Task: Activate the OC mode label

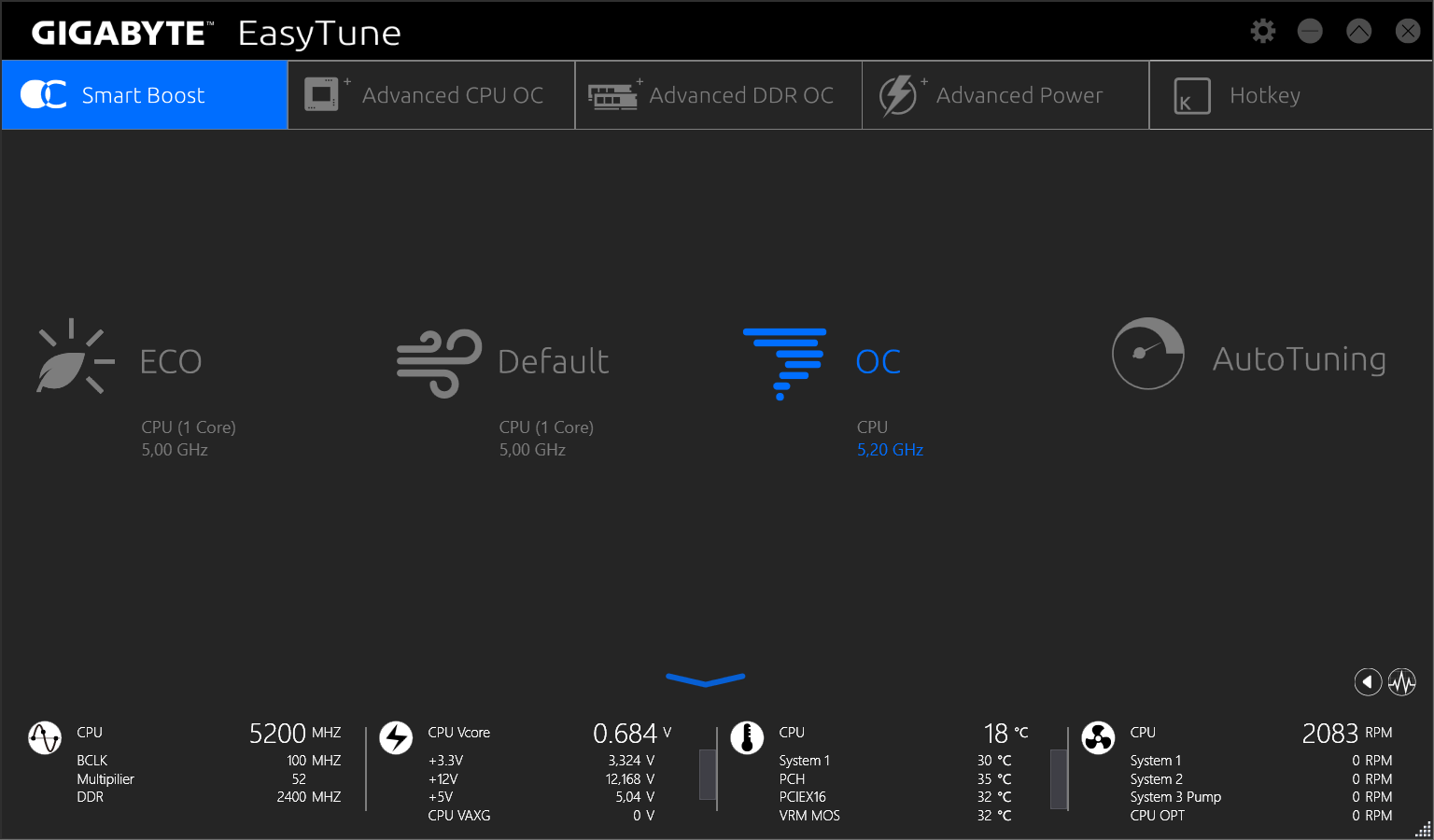Action: (879, 362)
